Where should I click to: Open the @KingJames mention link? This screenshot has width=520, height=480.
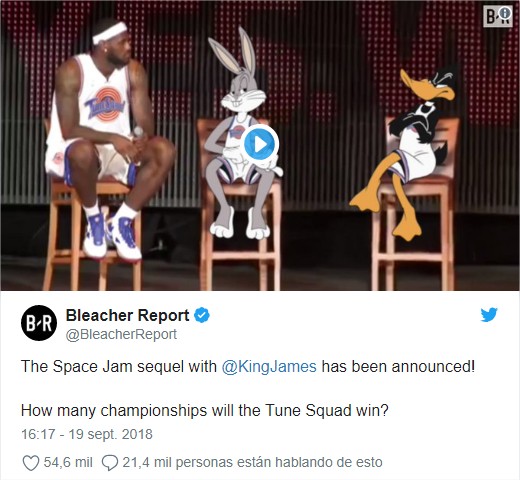[x=269, y=366]
